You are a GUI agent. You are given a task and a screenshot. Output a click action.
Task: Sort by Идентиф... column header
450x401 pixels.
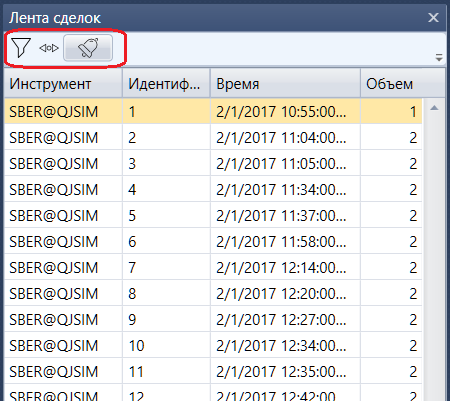(166, 83)
